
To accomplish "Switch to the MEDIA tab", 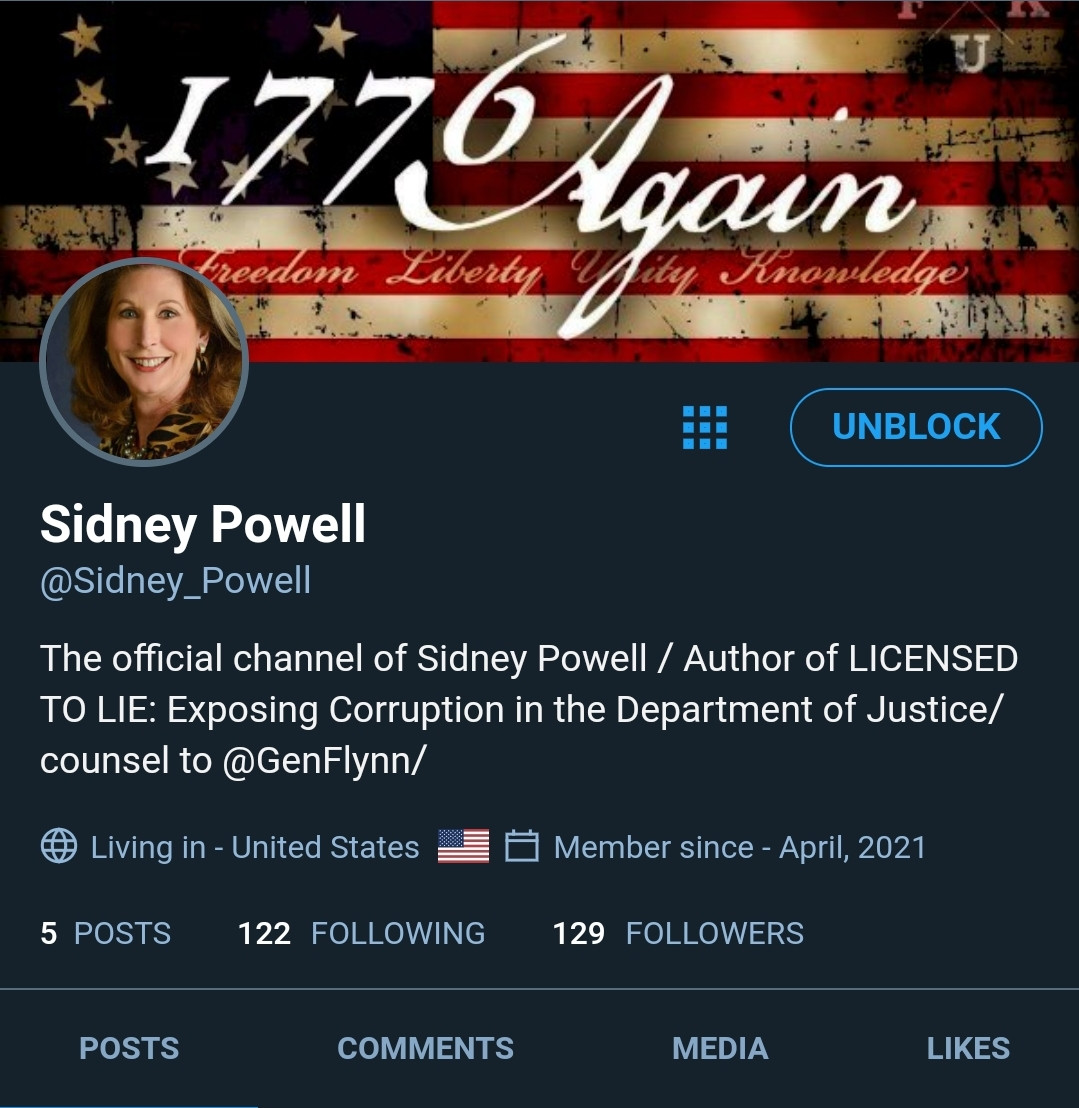I will tap(720, 1048).
